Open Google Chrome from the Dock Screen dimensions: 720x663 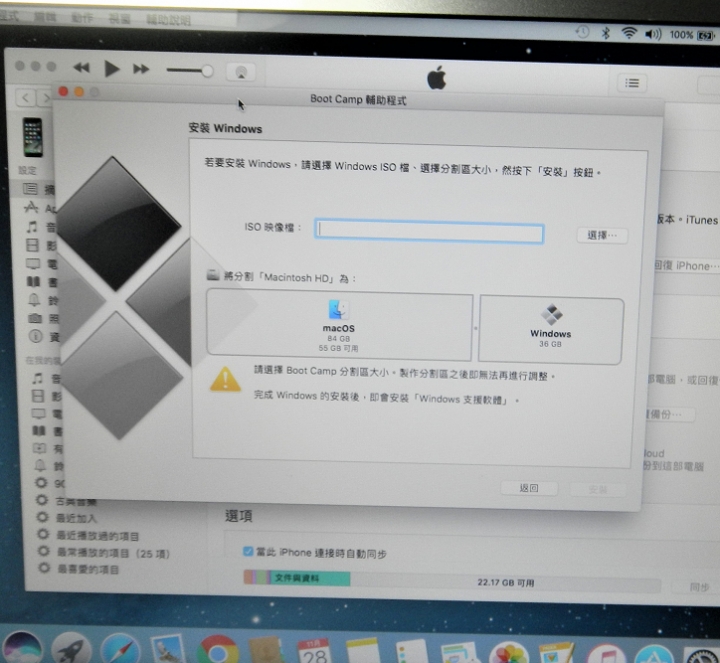coord(218,650)
